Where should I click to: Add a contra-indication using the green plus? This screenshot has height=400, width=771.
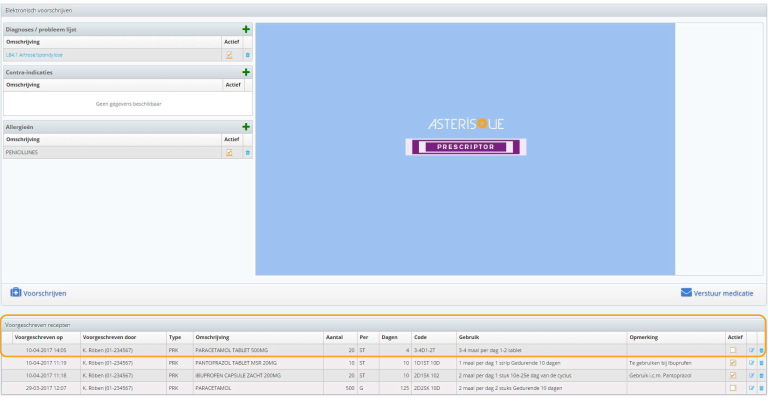(x=246, y=72)
